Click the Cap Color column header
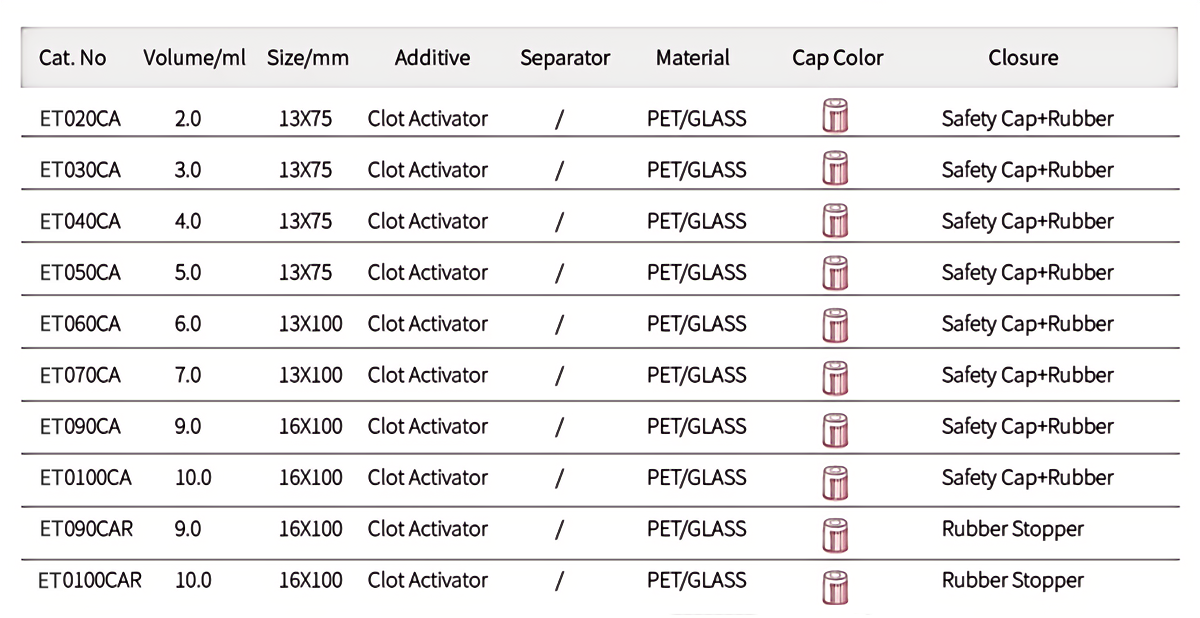Viewport: 1200px width, 618px height. tap(838, 58)
